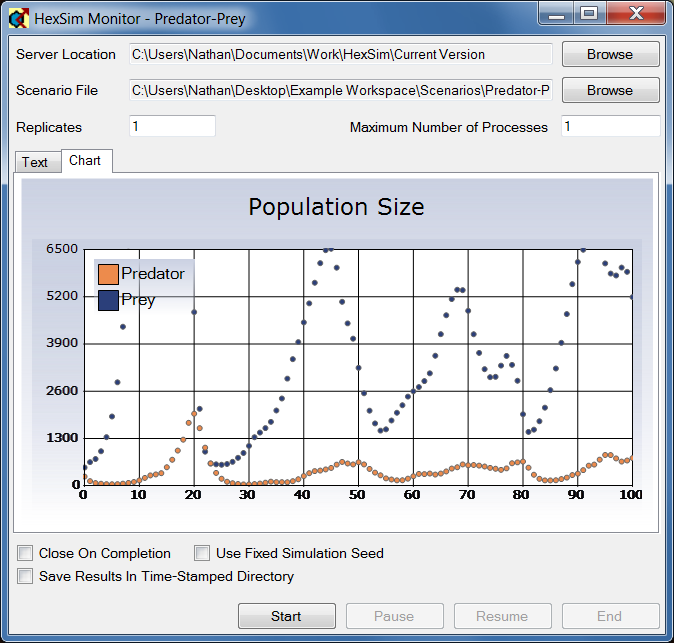Switch to the Text tab
Screen dimensions: 674x643
[x=38, y=162]
